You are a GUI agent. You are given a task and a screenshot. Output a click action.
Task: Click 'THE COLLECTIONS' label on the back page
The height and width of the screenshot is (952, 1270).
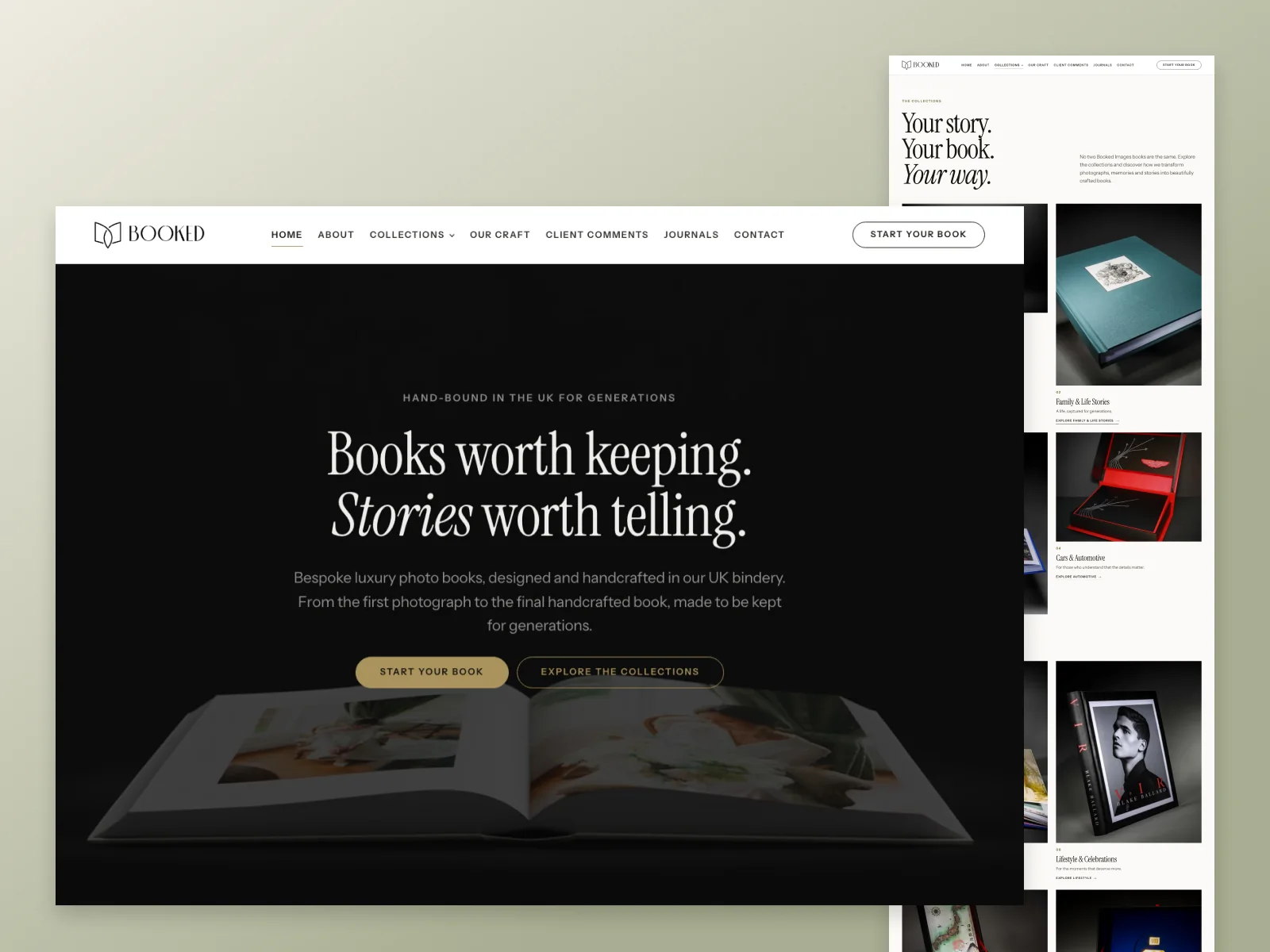922,102
